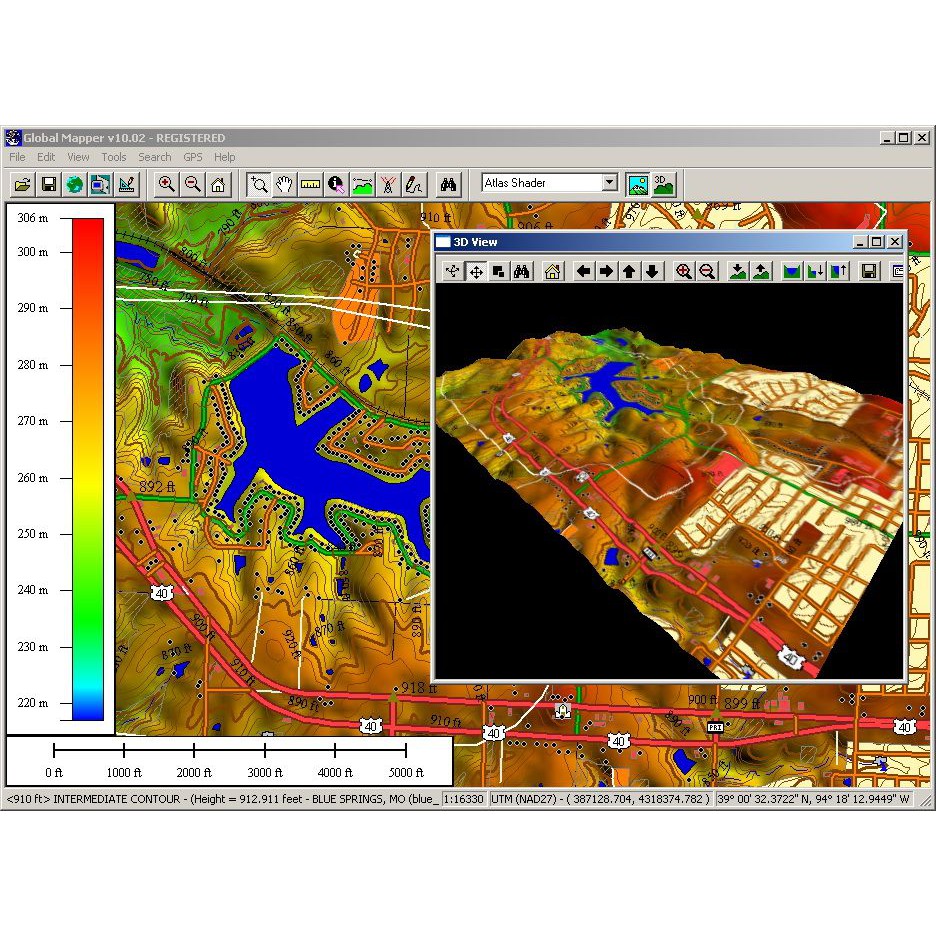
Task: Open the Atlas Shader dropdown arrow
Action: 609,183
